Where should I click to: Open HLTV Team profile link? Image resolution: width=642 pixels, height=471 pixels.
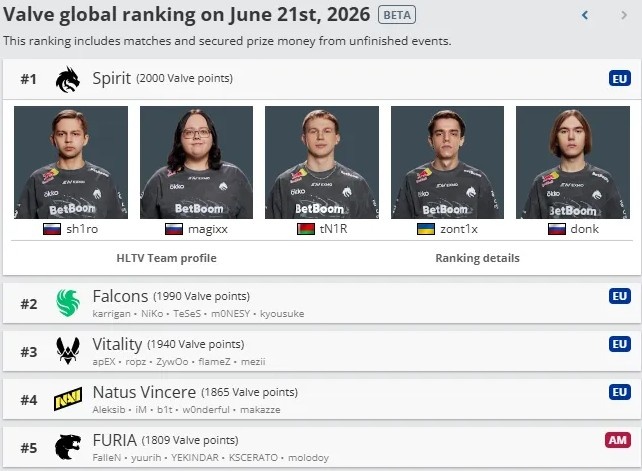pyautogui.click(x=167, y=258)
